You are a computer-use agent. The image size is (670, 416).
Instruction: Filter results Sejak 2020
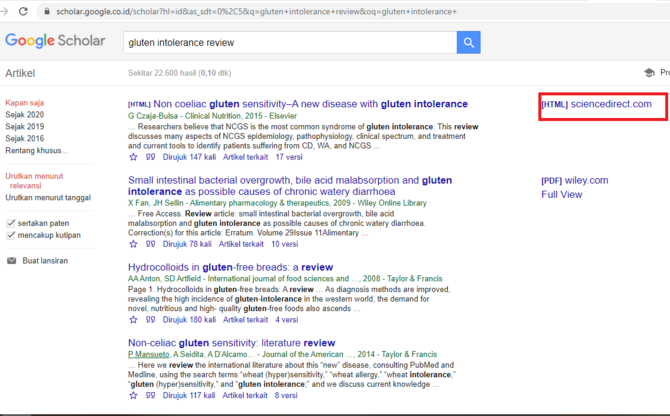pyautogui.click(x=24, y=114)
